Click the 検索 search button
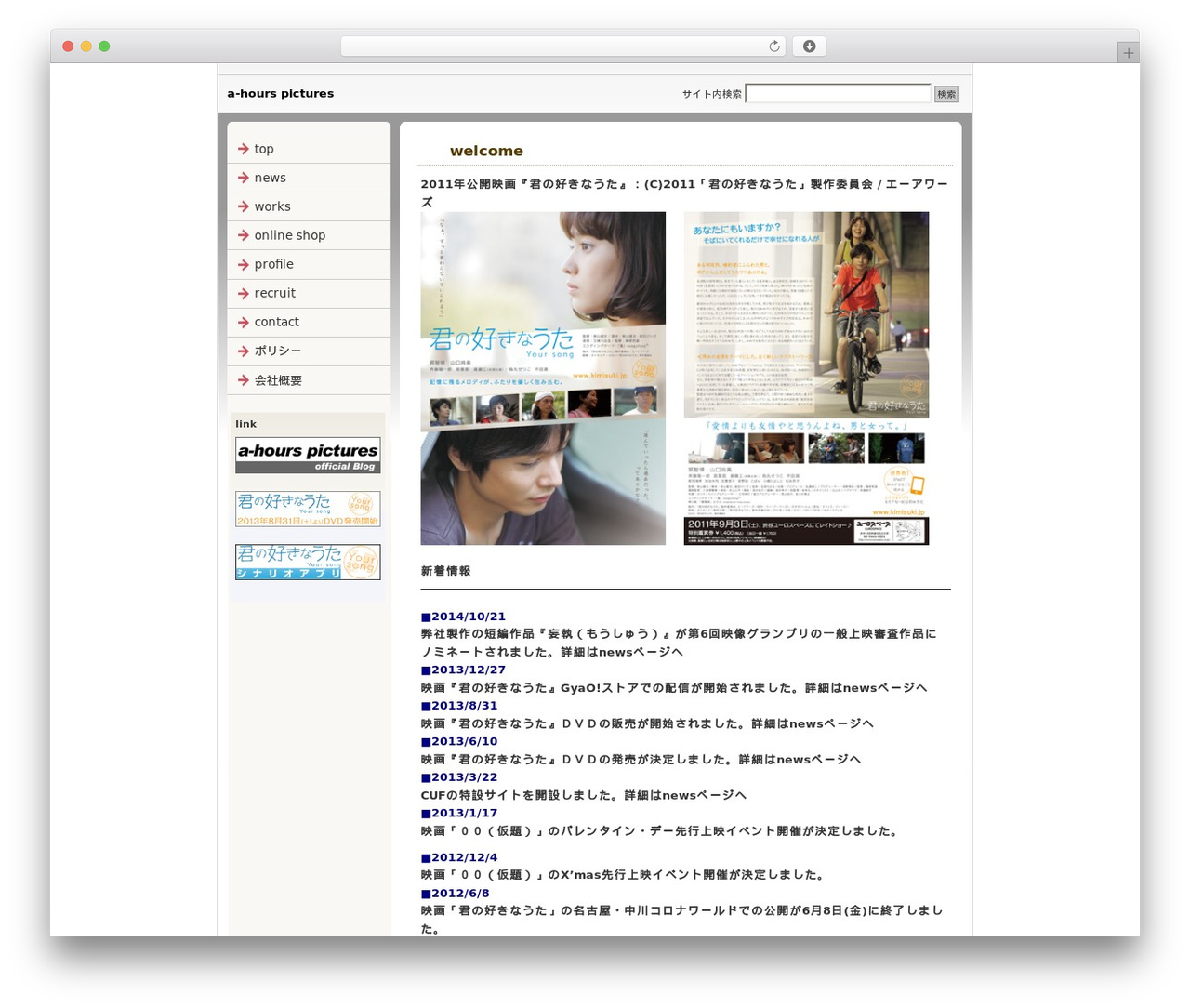The height and width of the screenshot is (1008, 1190). [x=946, y=94]
